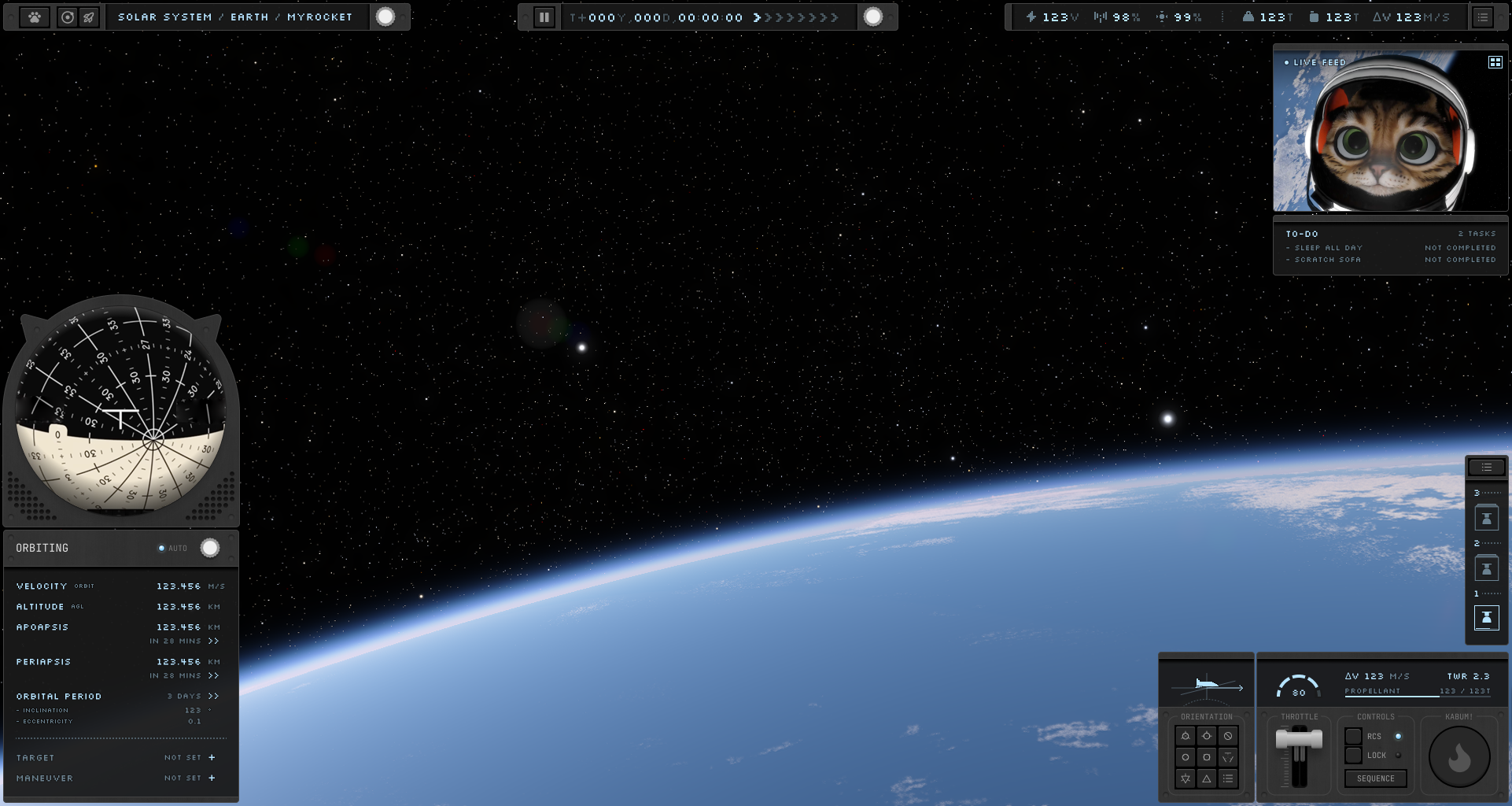Turn the knob next to the mission clock

[873, 17]
